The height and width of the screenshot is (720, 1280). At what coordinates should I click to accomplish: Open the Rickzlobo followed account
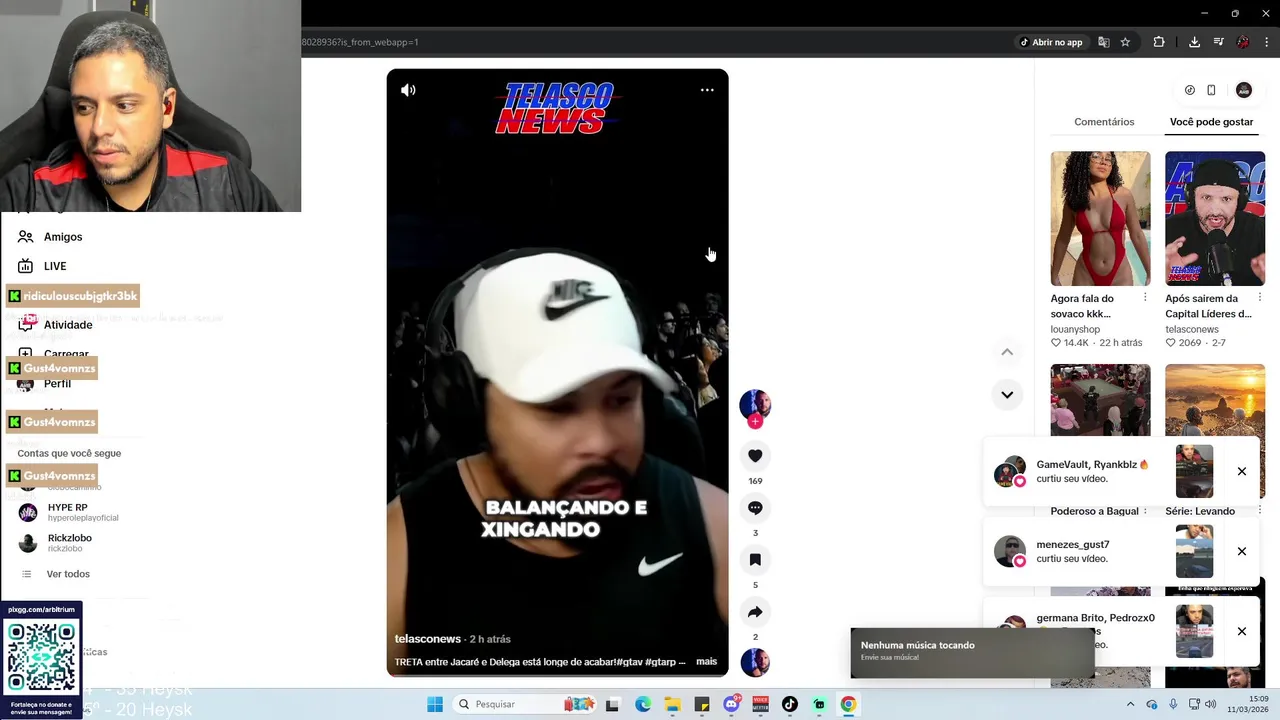[x=56, y=543]
